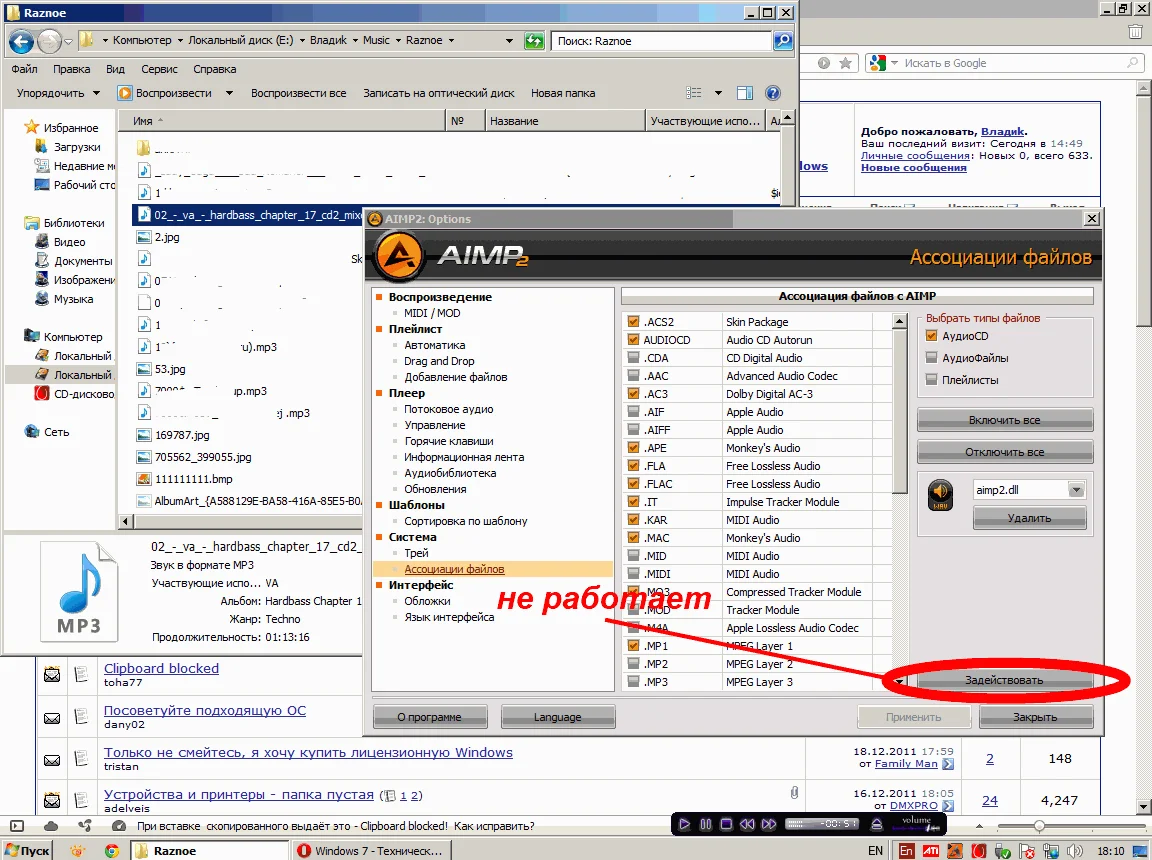Click the red En language tray icon
This screenshot has height=860, width=1152.
907,850
